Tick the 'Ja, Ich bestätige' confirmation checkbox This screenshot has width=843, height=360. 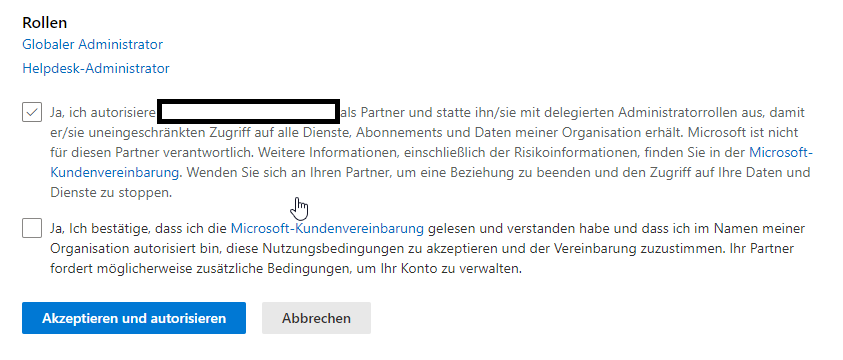(x=32, y=228)
